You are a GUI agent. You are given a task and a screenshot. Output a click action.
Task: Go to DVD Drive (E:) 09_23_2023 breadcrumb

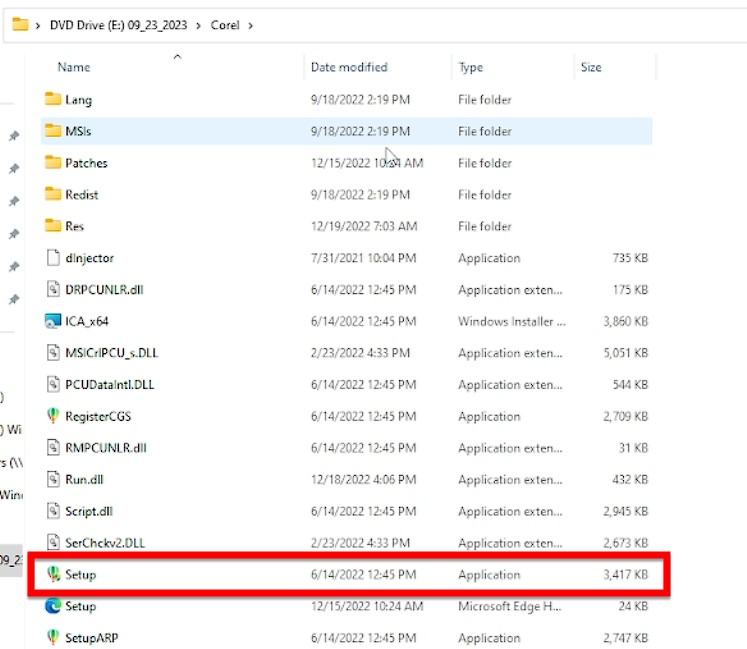click(x=118, y=25)
